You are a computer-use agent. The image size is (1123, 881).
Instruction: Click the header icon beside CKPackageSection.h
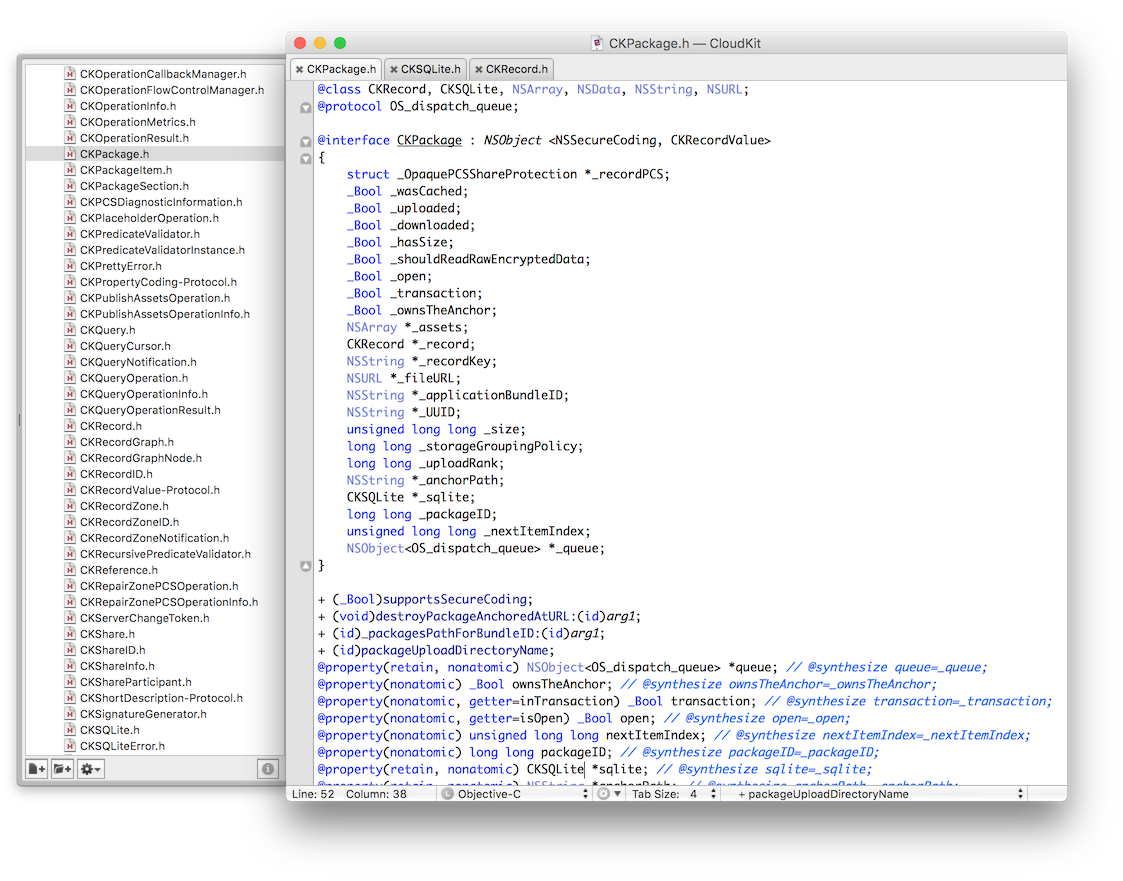70,186
